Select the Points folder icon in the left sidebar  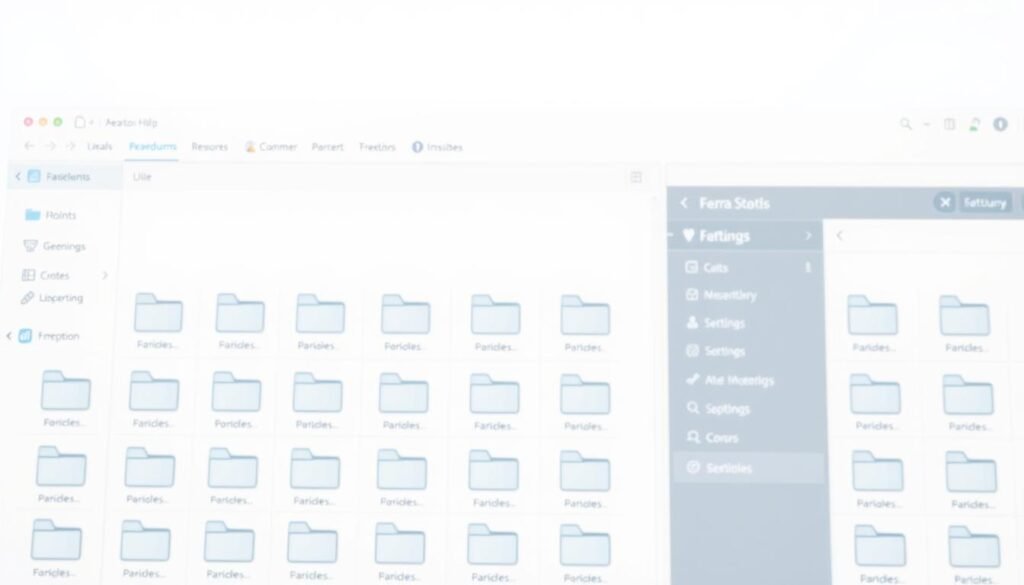[x=33, y=215]
